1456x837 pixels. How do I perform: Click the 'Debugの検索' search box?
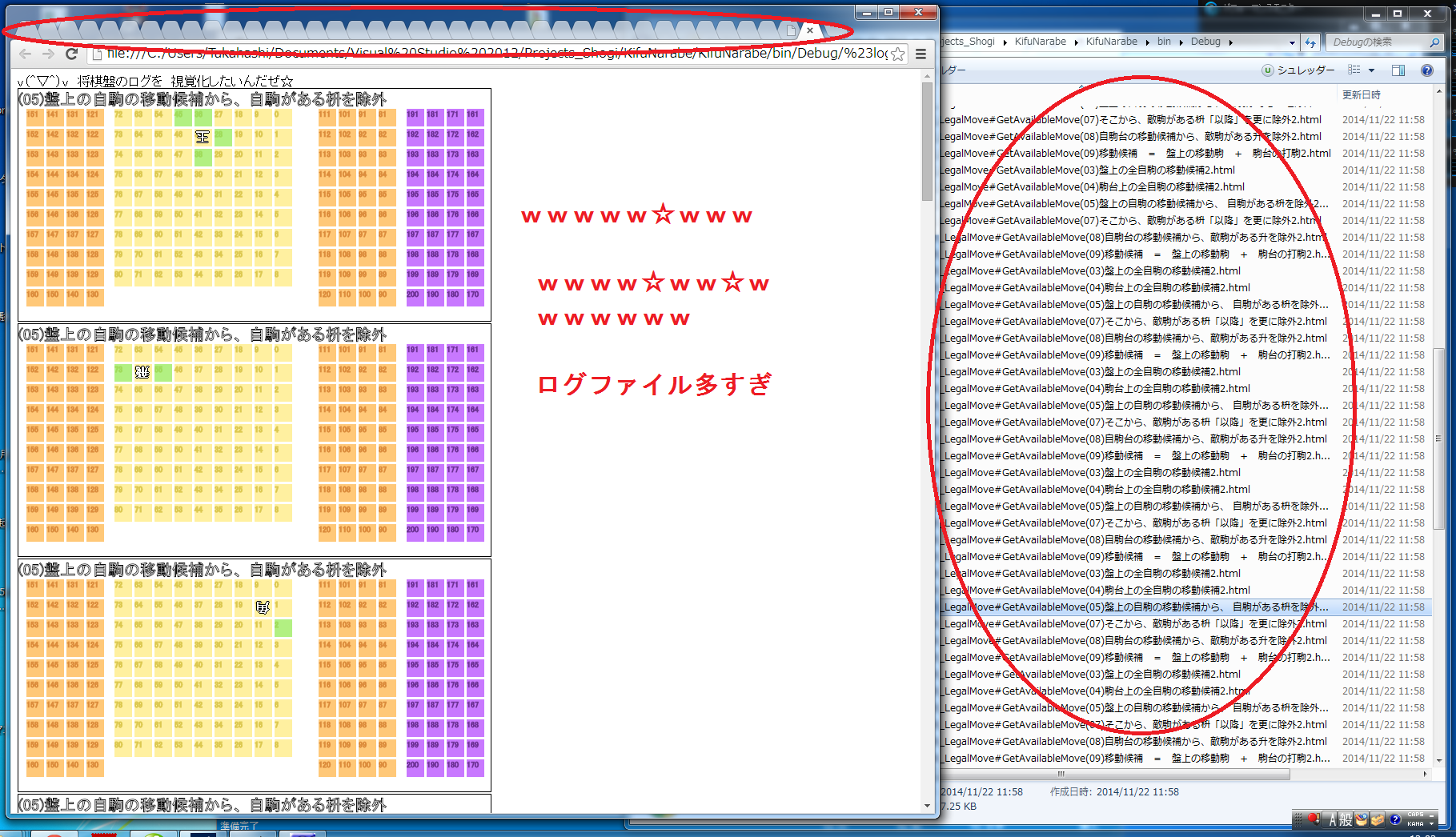[x=1378, y=42]
